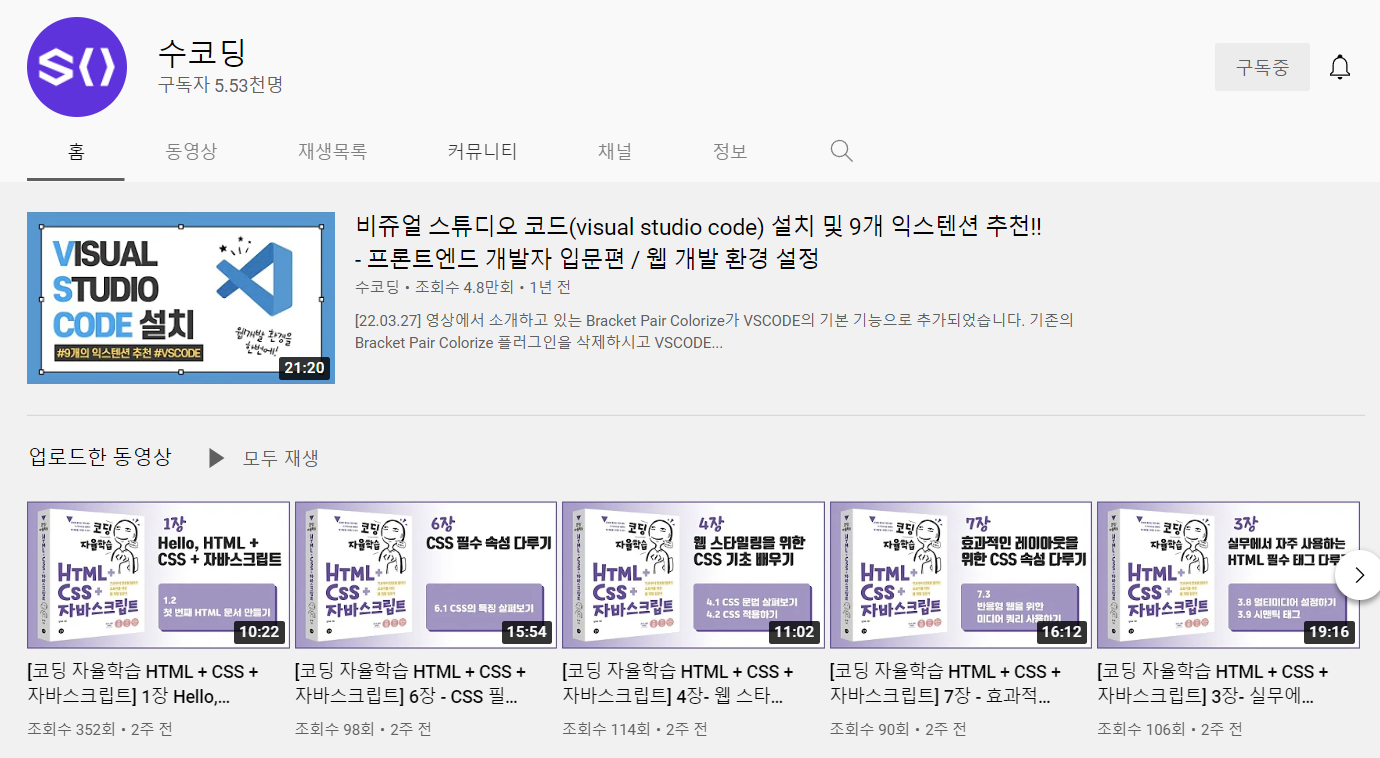Open the notification bell settings

[1340, 68]
